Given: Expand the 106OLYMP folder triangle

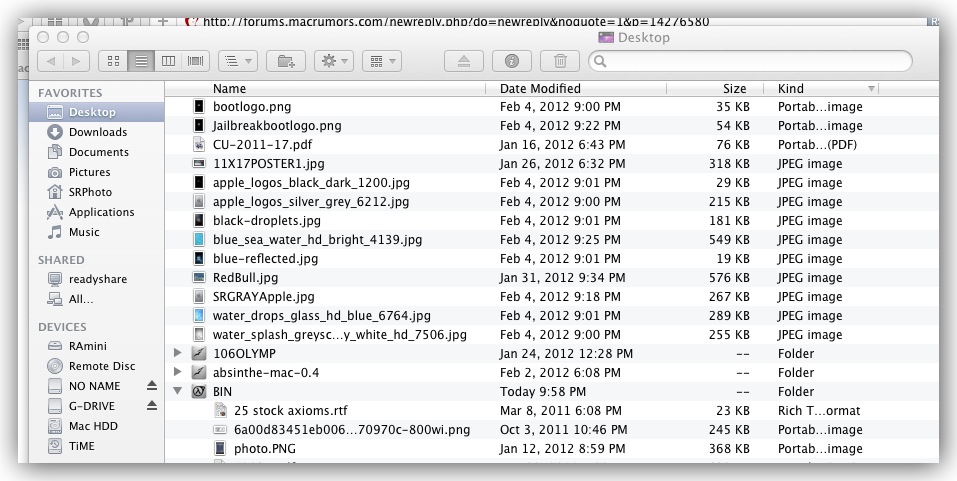Looking at the screenshot, I should tap(178, 353).
